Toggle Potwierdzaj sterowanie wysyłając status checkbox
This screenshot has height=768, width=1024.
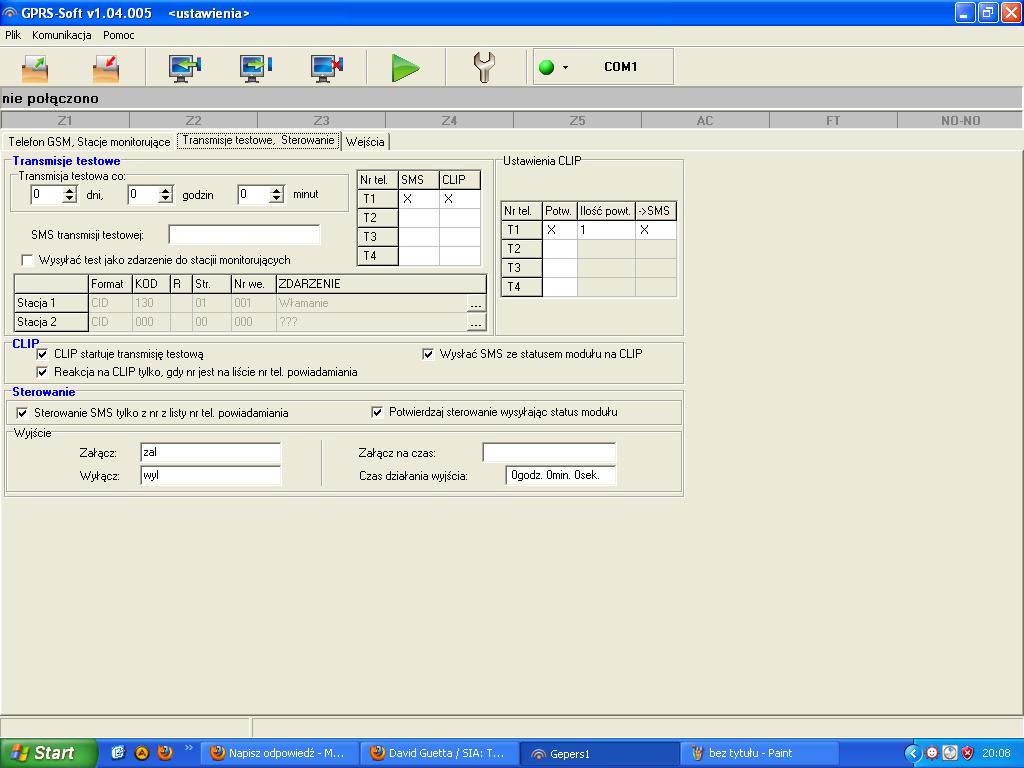click(377, 412)
